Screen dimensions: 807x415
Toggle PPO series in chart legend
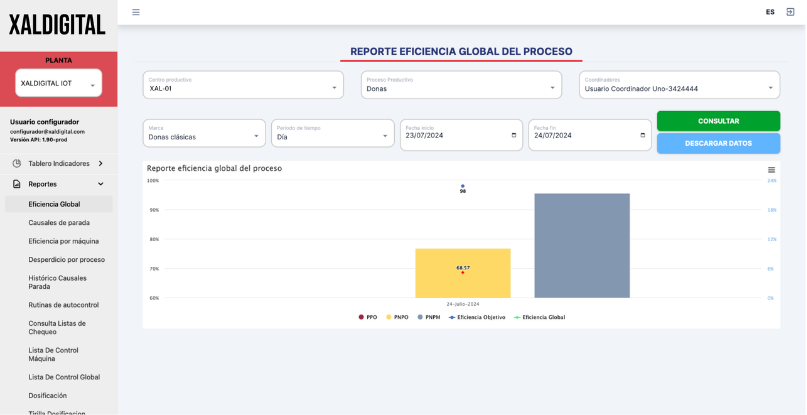(368, 317)
